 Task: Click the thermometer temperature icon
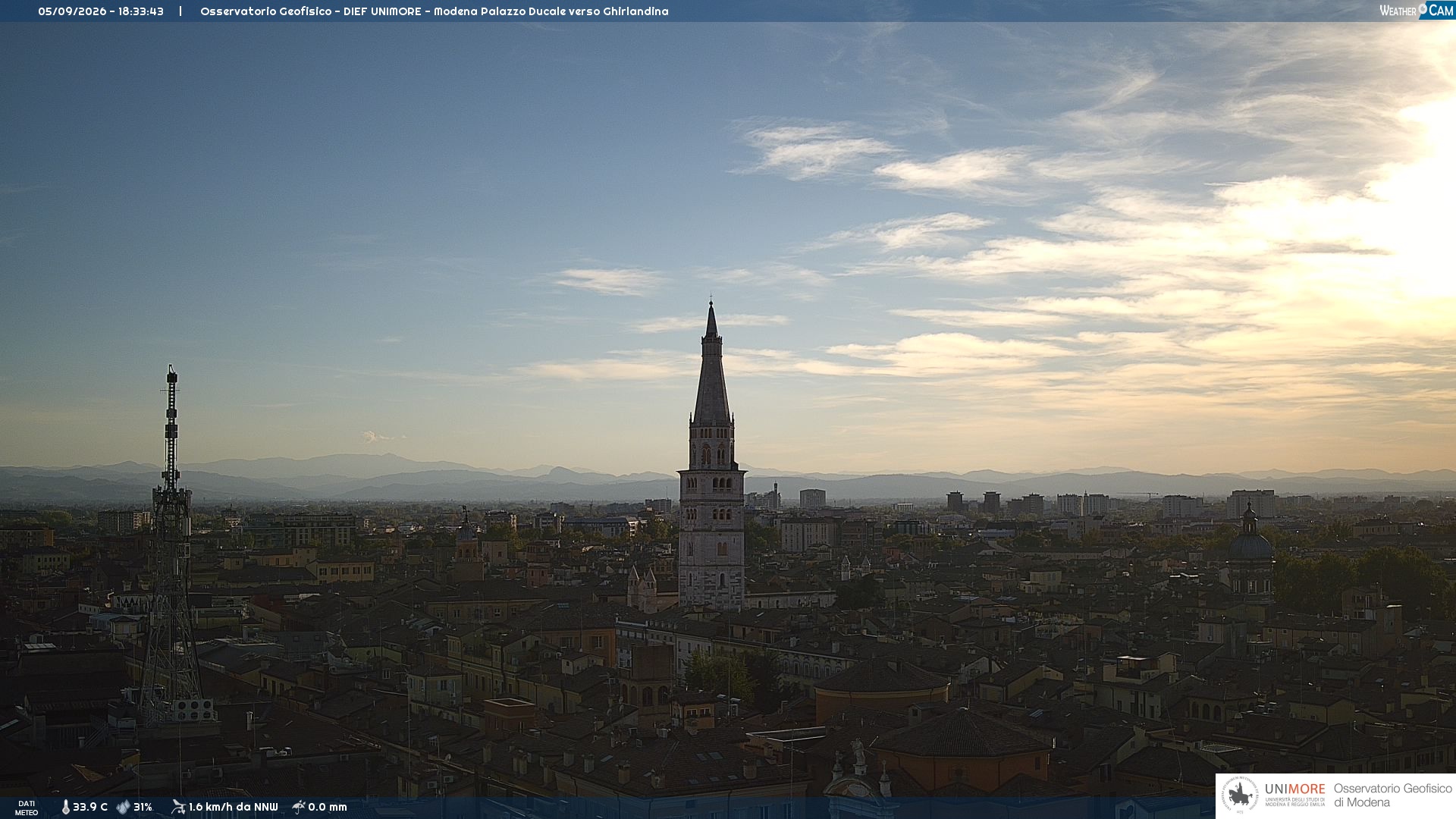tap(66, 807)
